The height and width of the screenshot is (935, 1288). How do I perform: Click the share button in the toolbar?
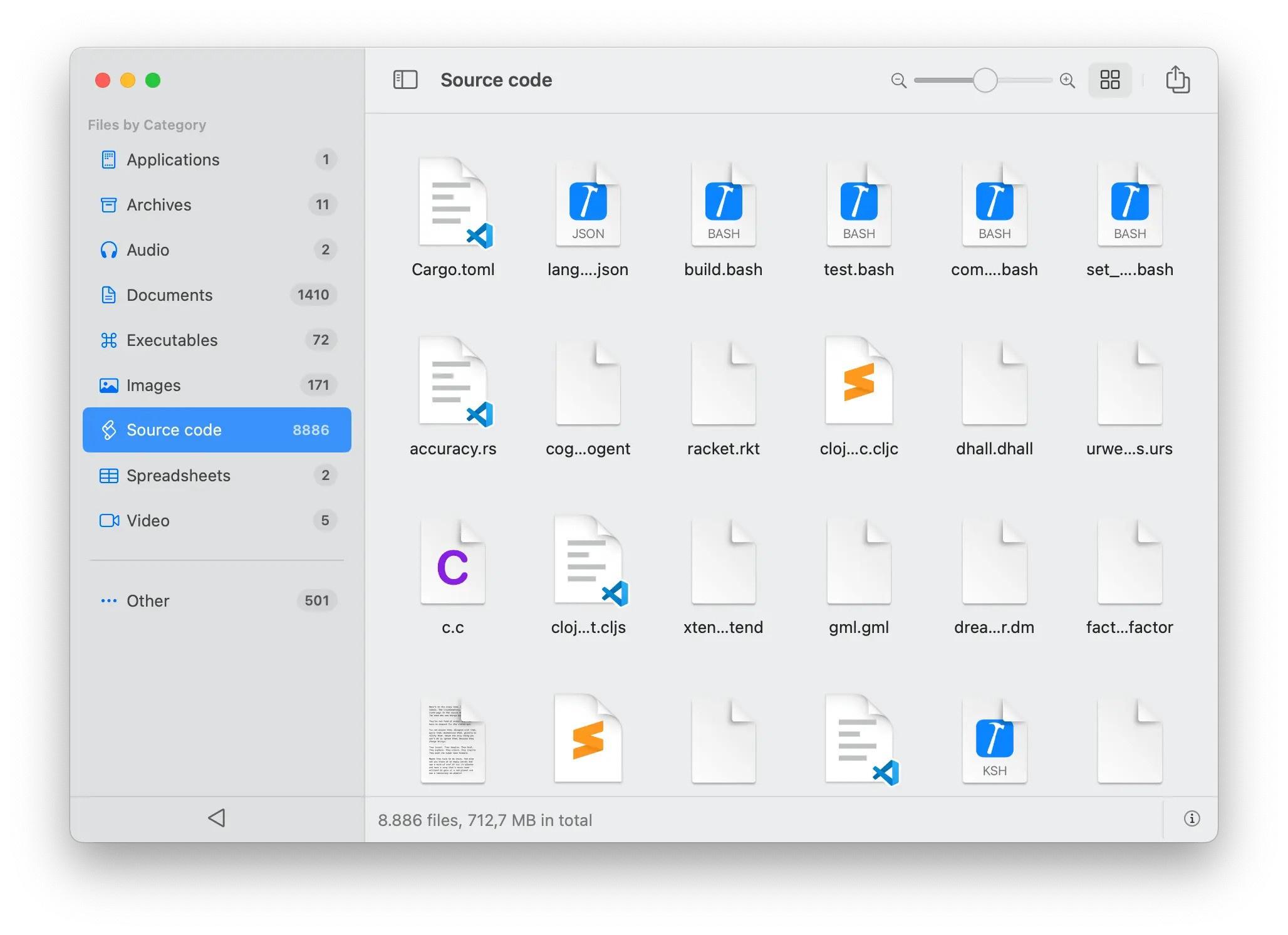pyautogui.click(x=1178, y=80)
